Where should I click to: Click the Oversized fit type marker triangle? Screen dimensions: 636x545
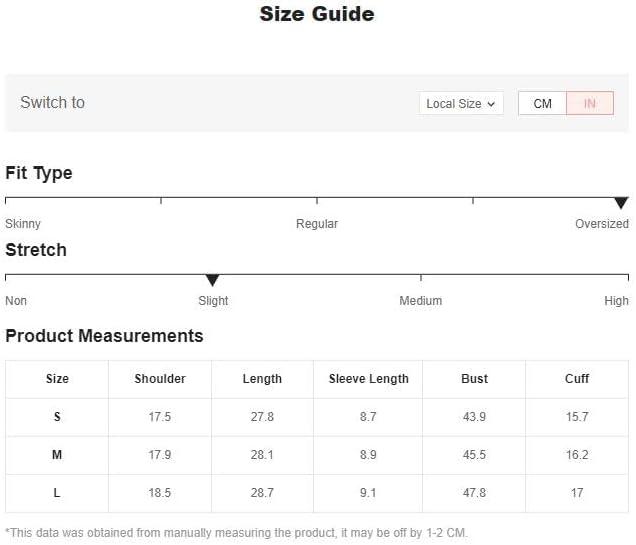[x=621, y=203]
